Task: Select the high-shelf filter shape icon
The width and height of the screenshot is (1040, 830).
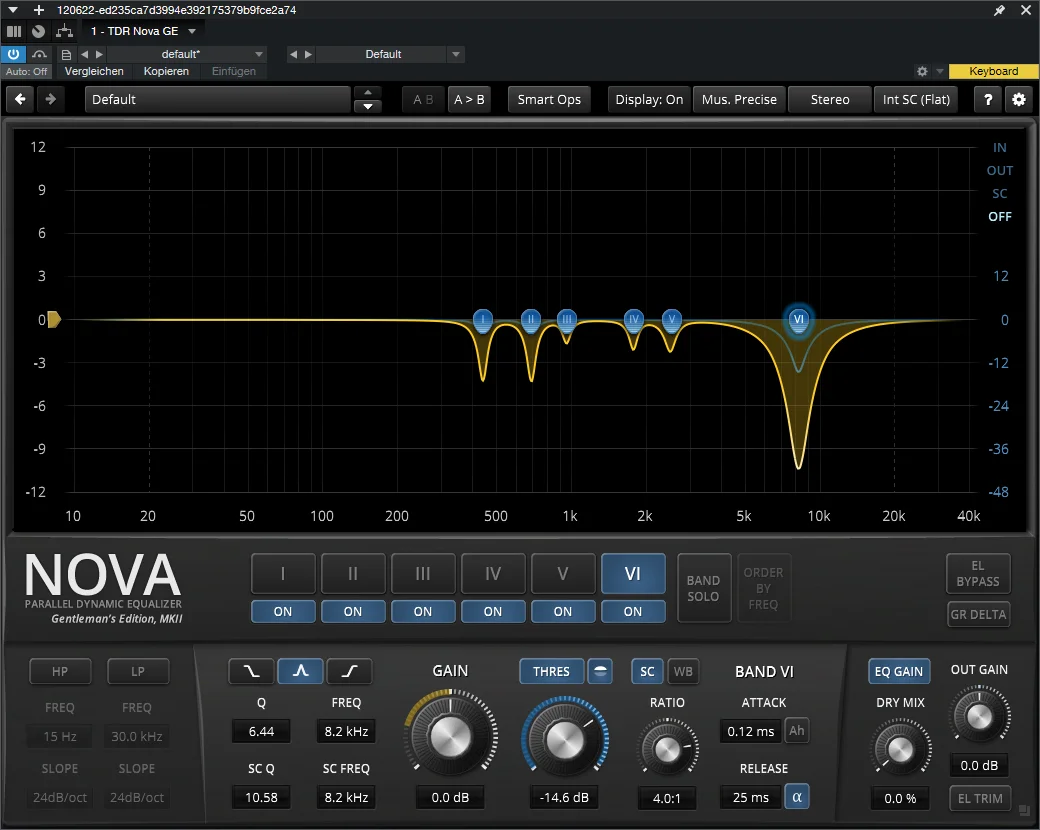Action: click(x=350, y=671)
